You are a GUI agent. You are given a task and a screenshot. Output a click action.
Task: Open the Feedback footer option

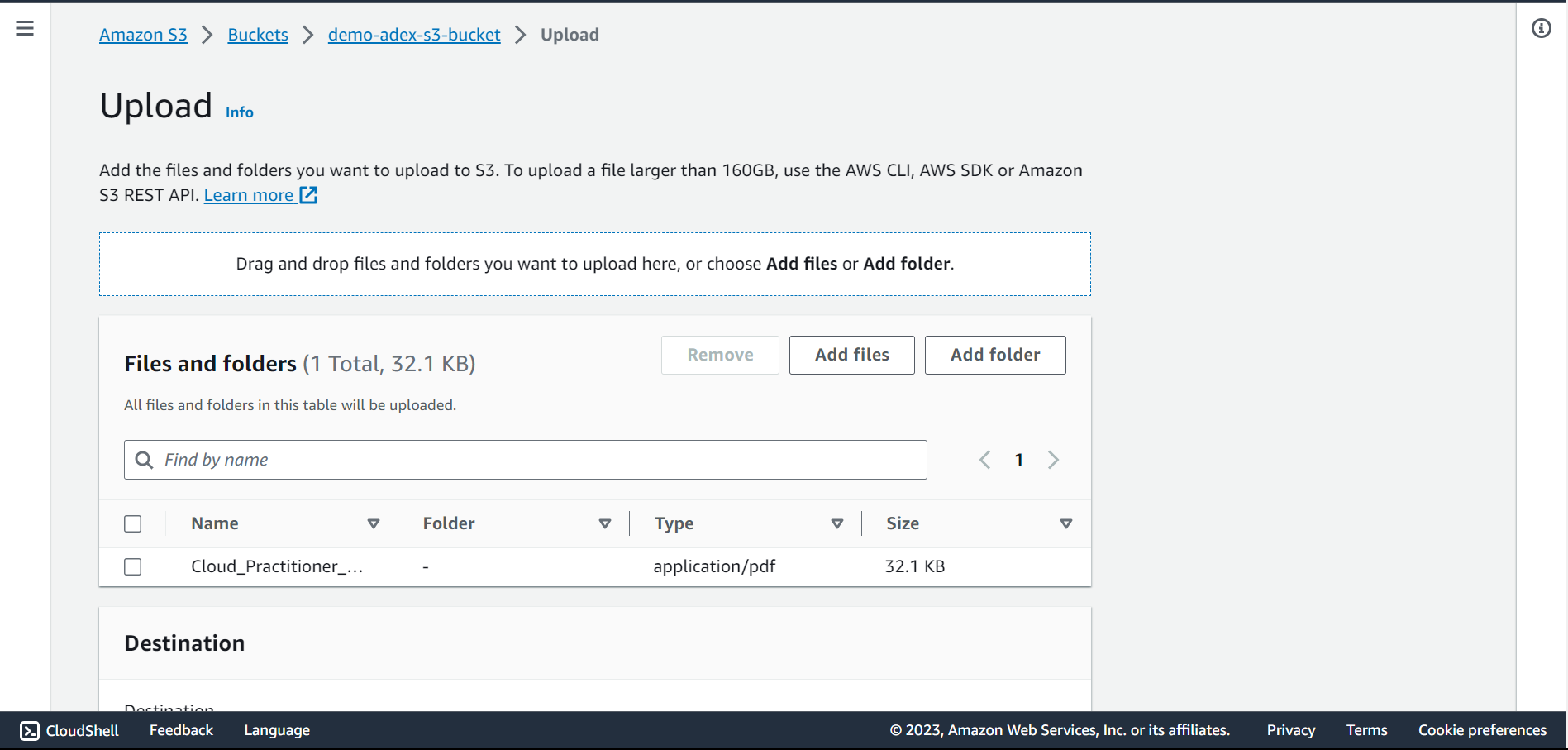[181, 730]
